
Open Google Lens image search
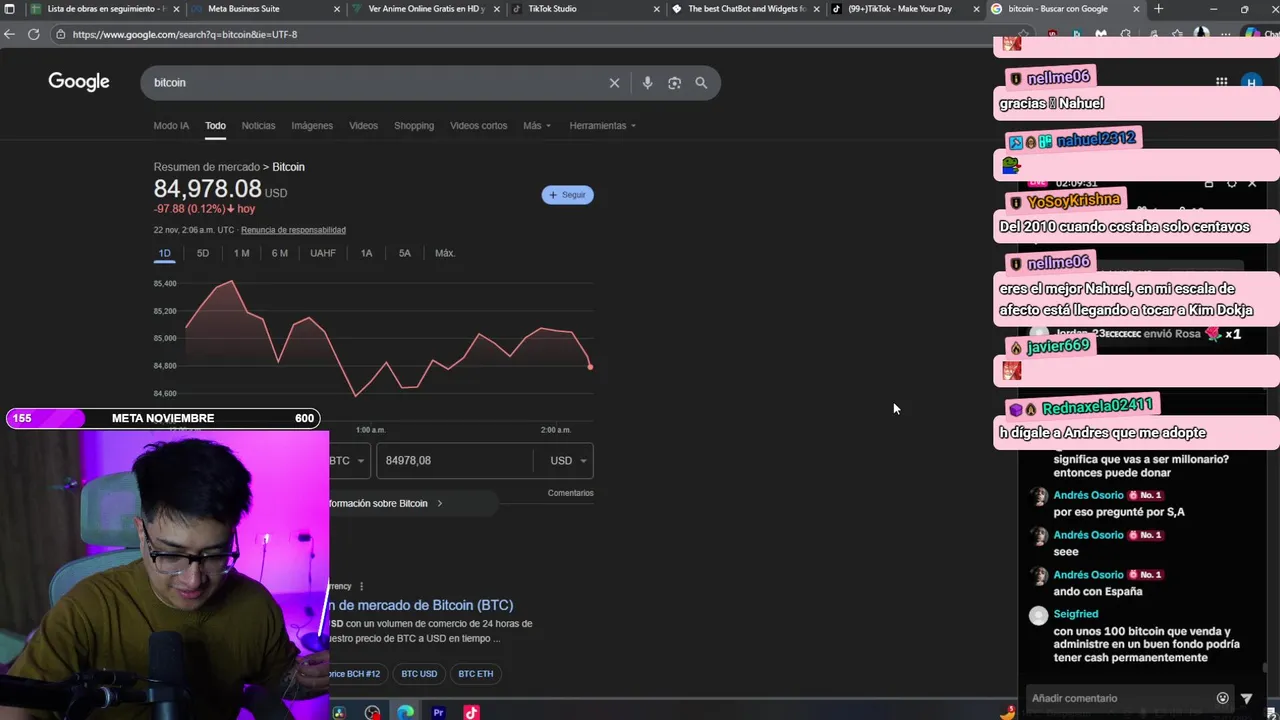tap(674, 83)
